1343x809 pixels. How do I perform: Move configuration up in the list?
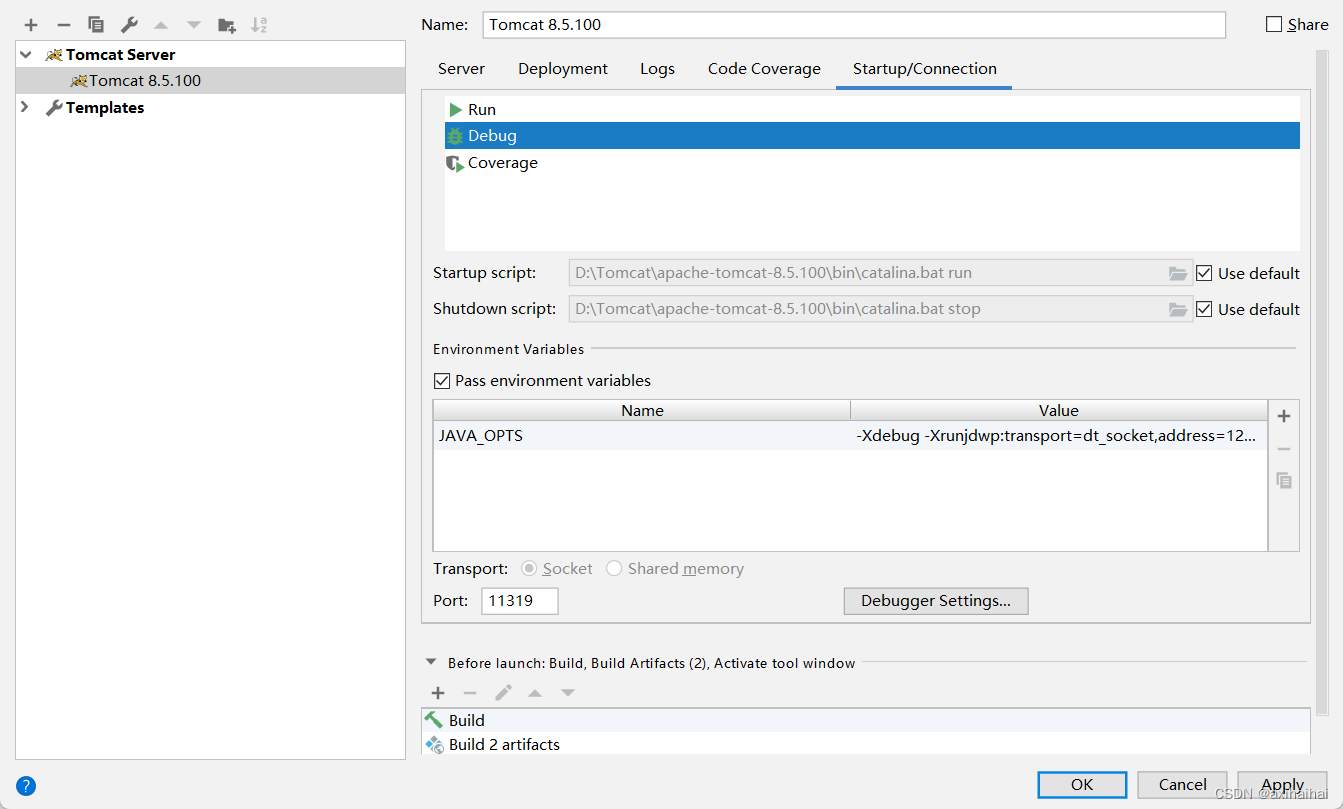(x=161, y=25)
